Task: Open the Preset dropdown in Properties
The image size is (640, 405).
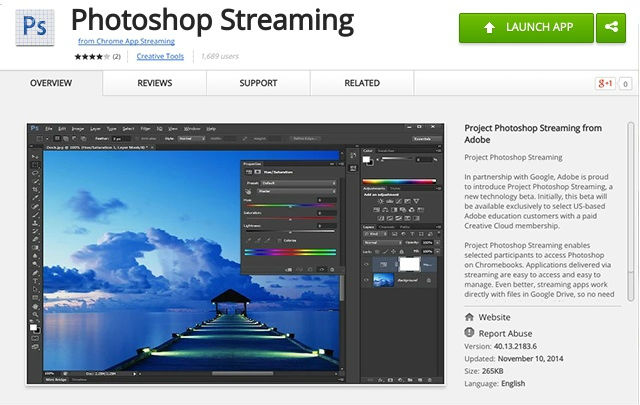Action: point(299,183)
